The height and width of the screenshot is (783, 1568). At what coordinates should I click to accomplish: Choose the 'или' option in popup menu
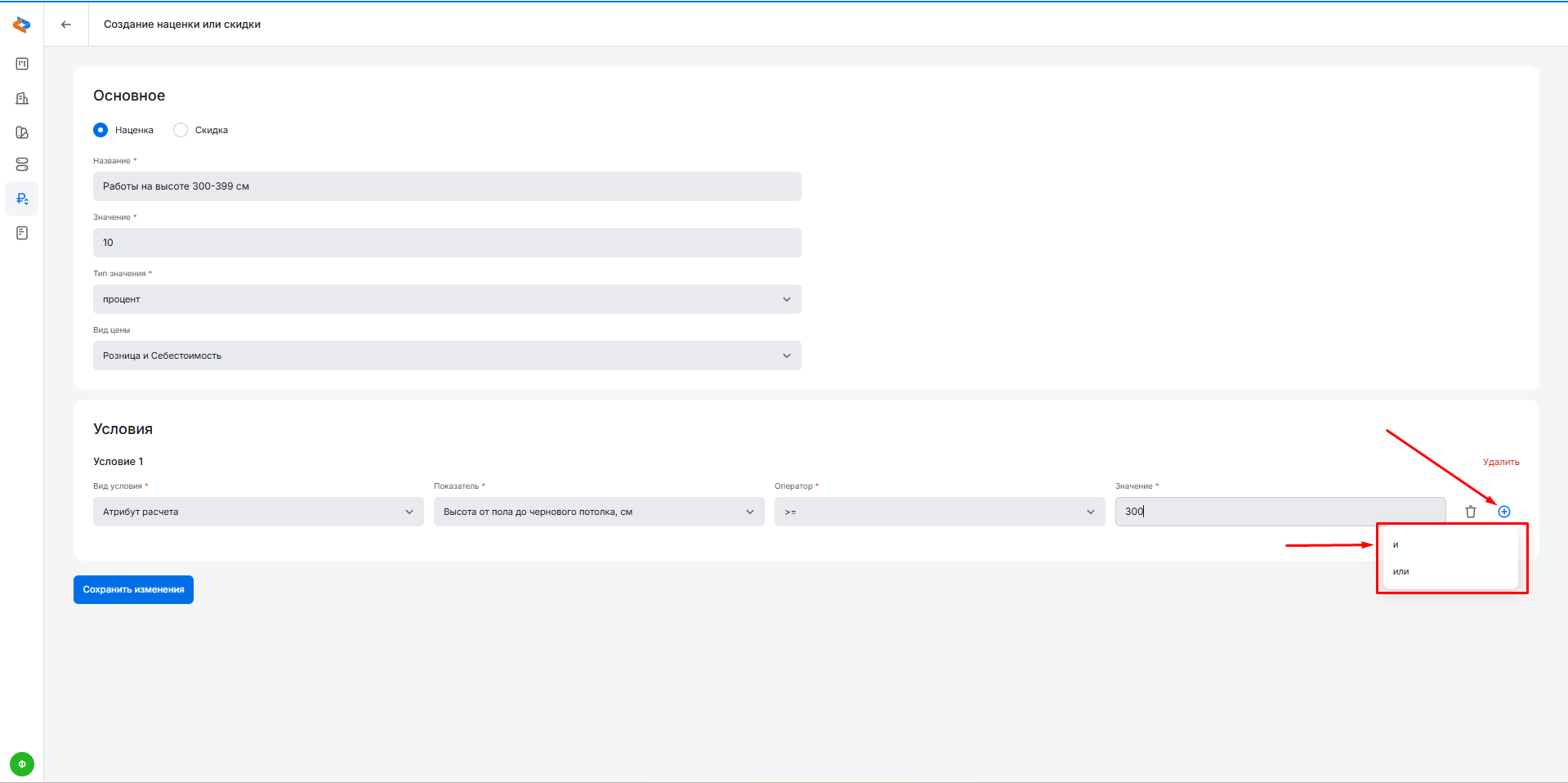(1401, 572)
